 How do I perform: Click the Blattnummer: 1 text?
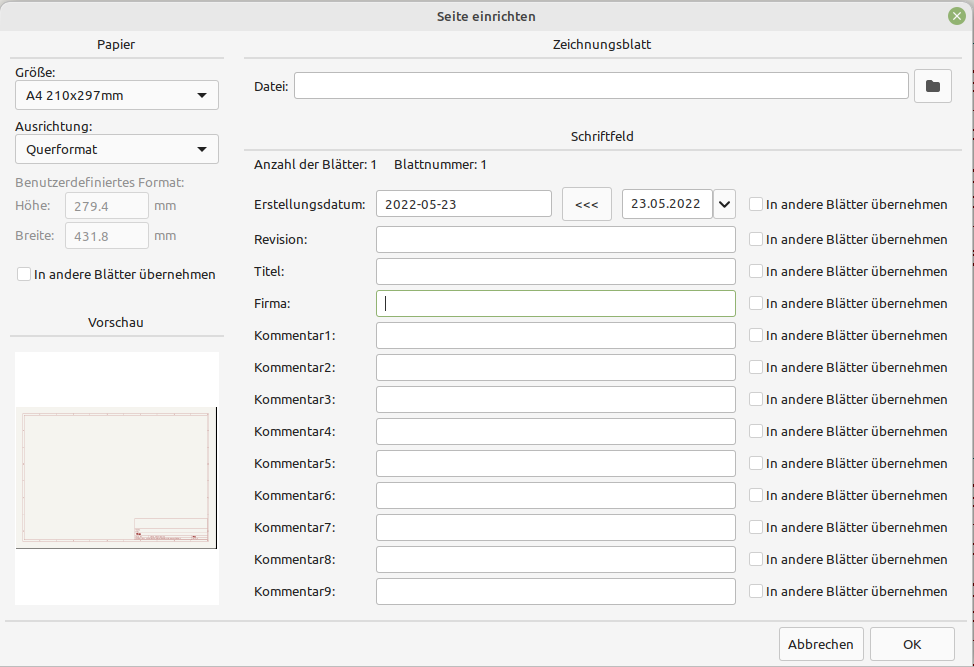point(440,165)
